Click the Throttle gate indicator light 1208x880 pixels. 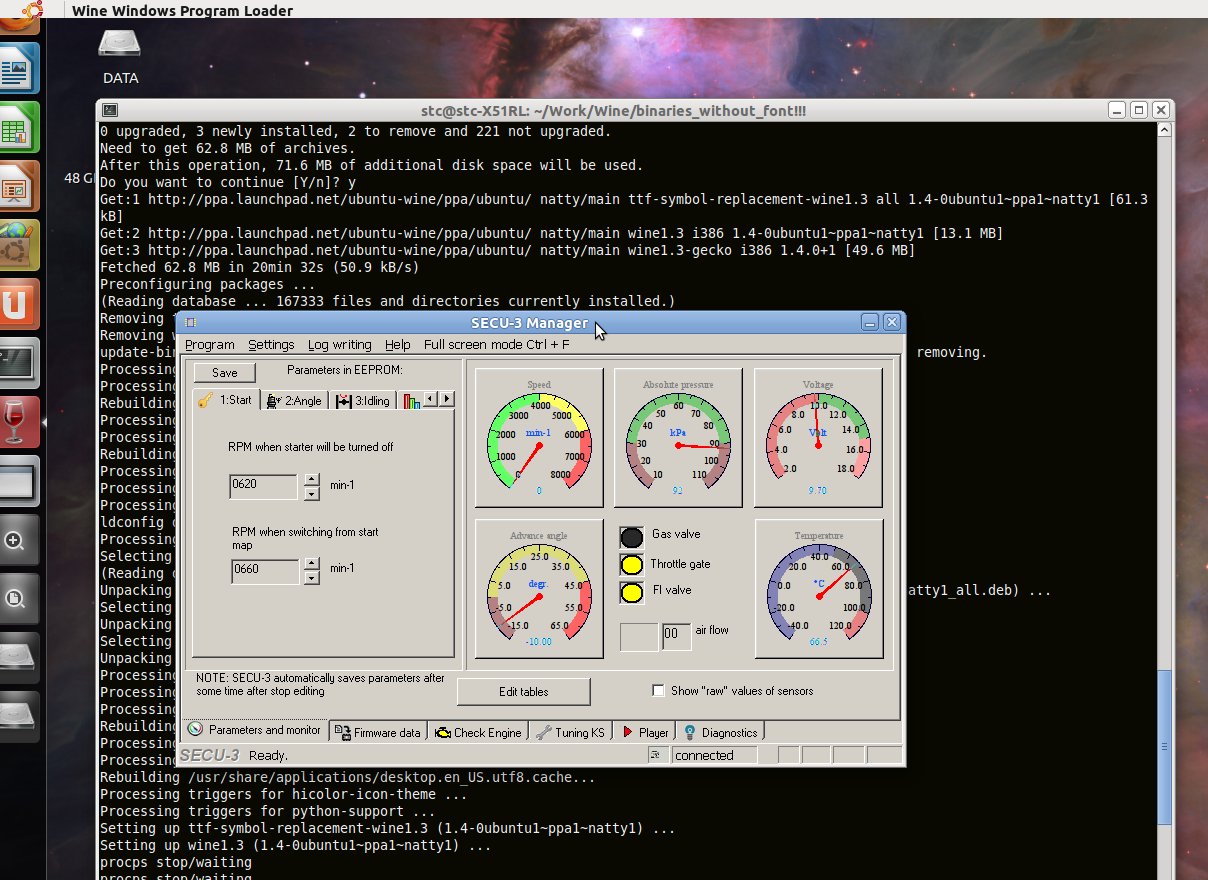[632, 565]
